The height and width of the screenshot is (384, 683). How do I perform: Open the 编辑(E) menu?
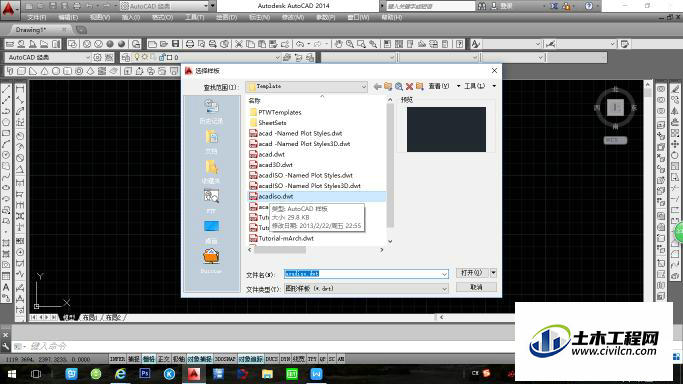[68, 17]
